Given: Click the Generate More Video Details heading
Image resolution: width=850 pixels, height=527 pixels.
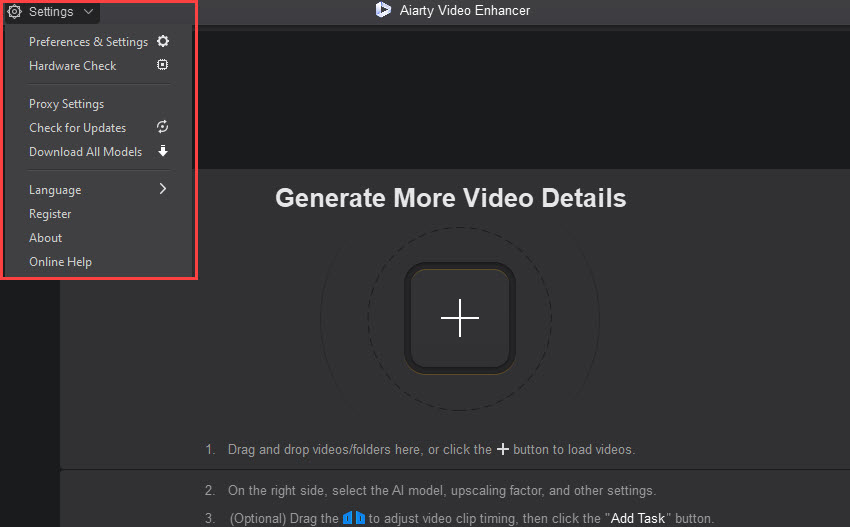Looking at the screenshot, I should 450,198.
